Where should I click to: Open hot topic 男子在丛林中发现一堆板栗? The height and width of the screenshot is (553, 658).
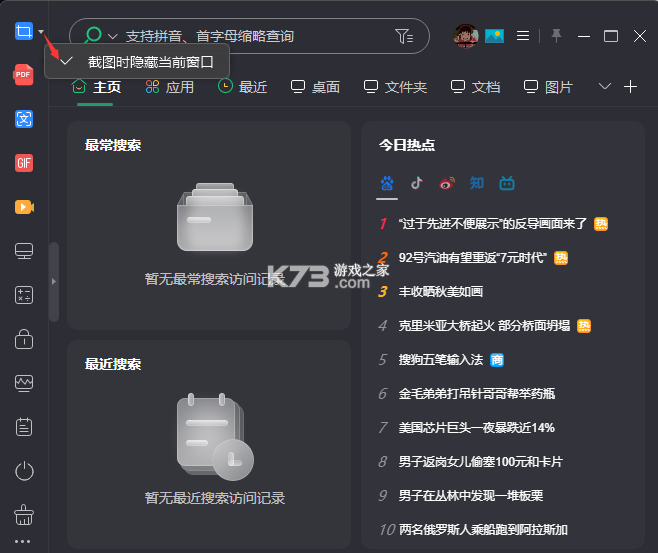(471, 496)
